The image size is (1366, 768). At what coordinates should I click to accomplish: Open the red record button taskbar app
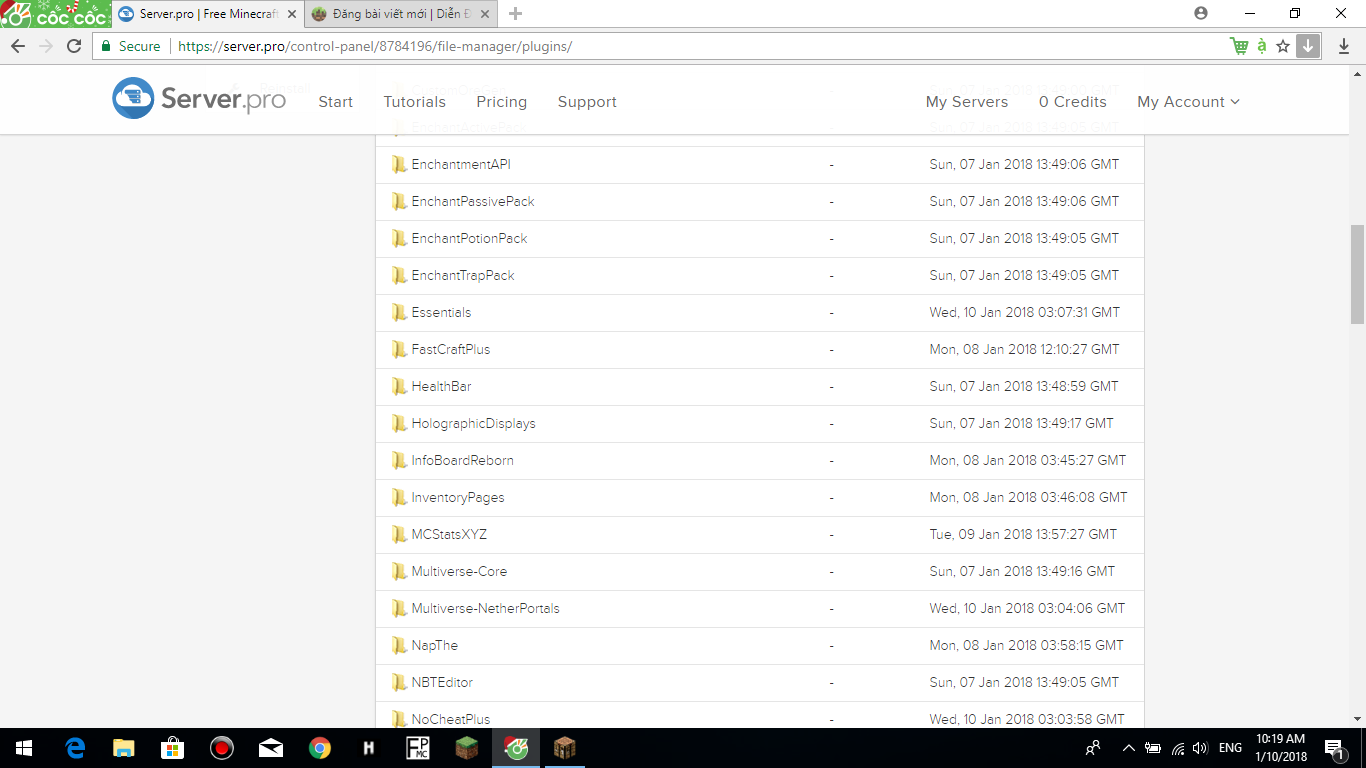point(222,748)
